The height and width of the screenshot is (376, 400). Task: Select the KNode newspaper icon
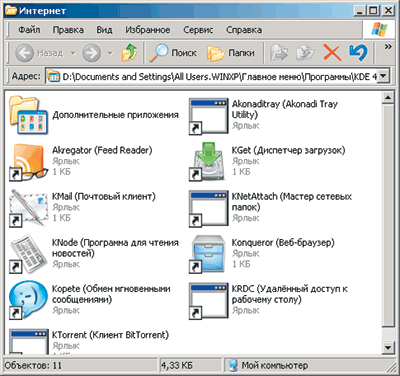pyautogui.click(x=29, y=254)
